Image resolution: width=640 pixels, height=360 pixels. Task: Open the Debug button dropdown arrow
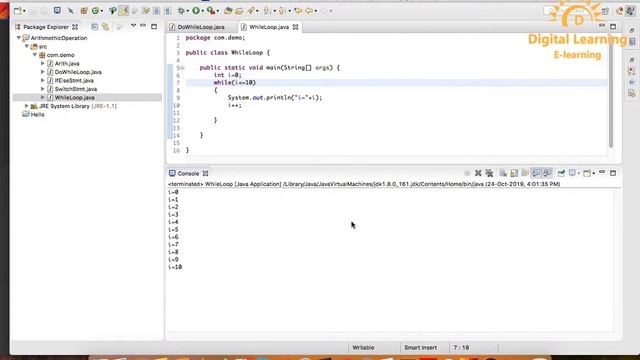point(187,11)
